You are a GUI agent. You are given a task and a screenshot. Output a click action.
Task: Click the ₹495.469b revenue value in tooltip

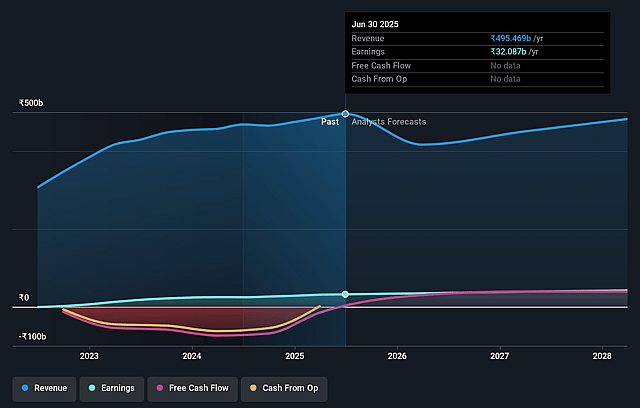point(511,38)
